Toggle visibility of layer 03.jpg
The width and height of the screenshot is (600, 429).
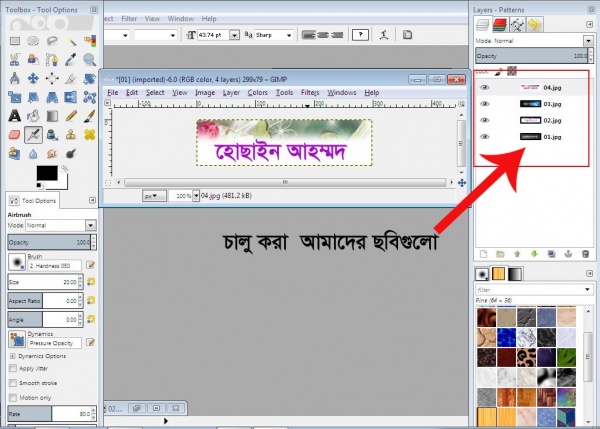(x=484, y=104)
